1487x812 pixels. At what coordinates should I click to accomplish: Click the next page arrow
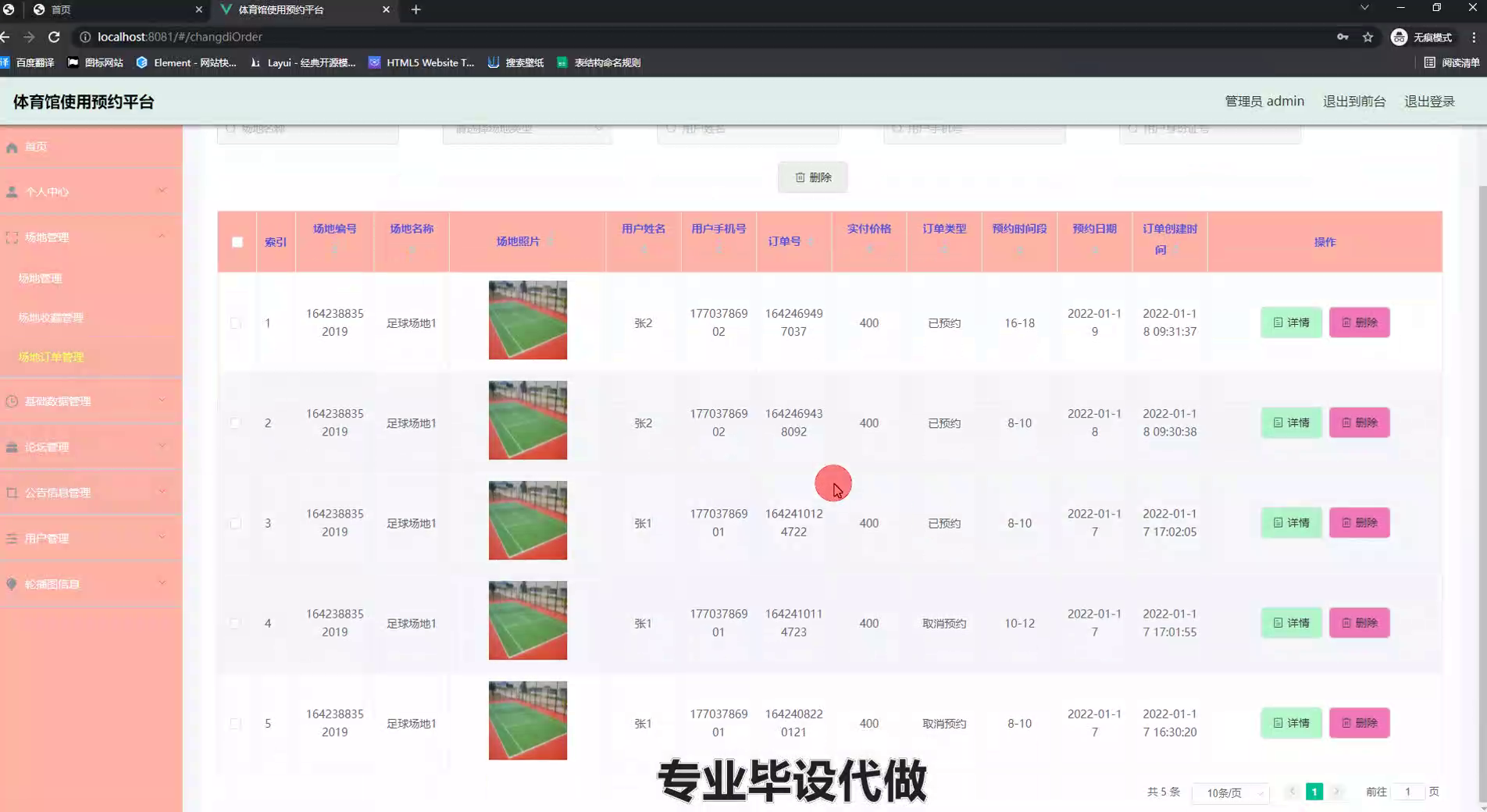(1336, 792)
